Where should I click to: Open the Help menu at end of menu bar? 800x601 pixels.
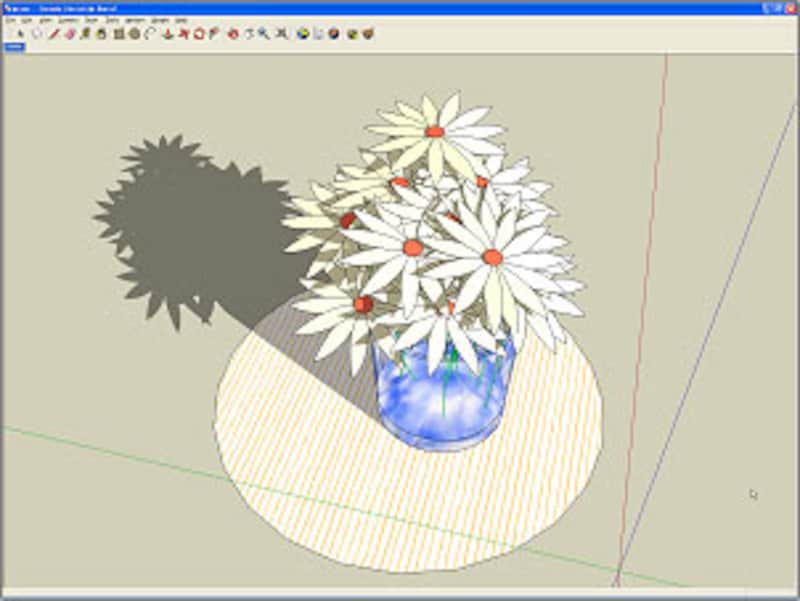click(x=181, y=20)
